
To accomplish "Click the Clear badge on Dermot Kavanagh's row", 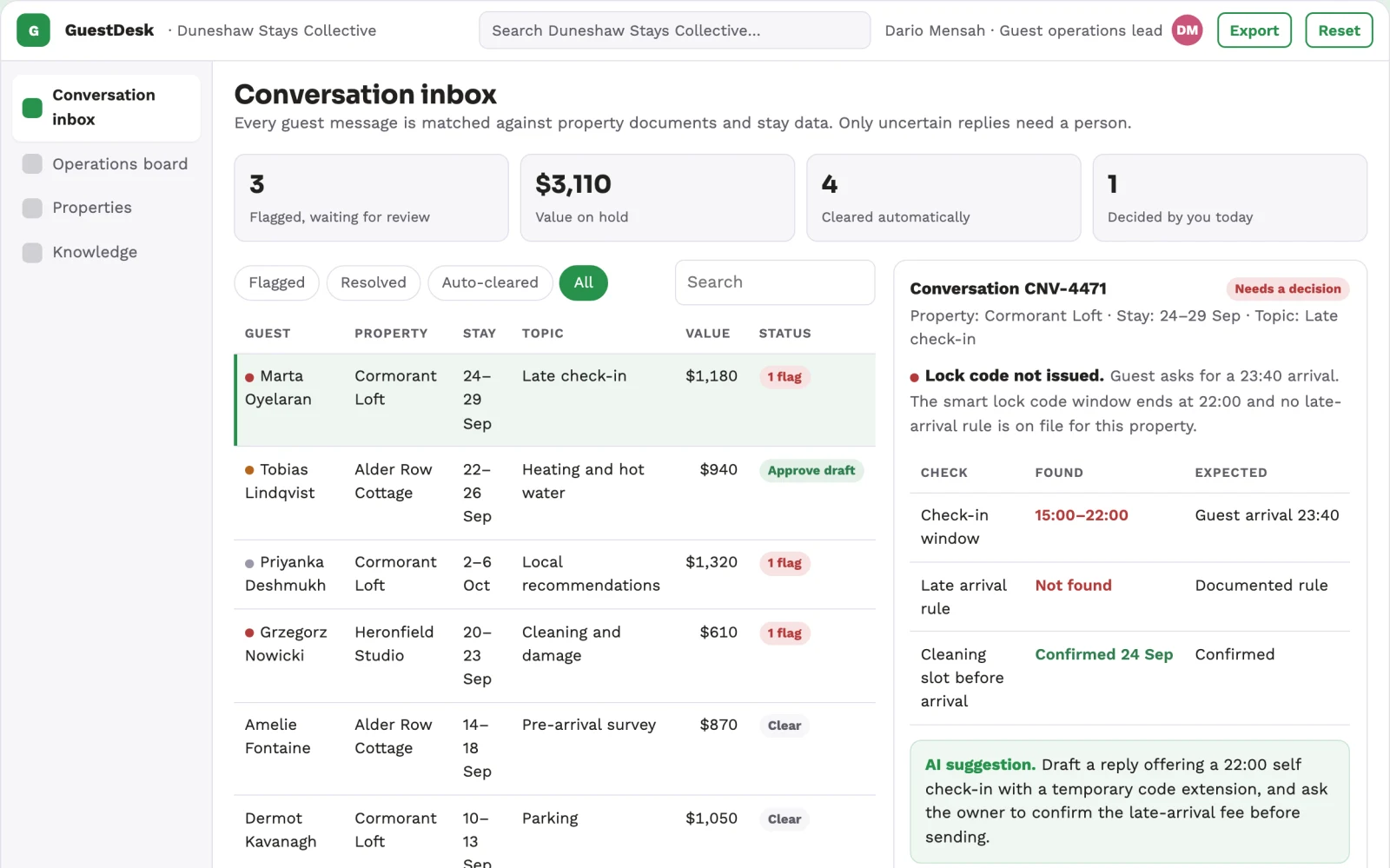I will 784,819.
